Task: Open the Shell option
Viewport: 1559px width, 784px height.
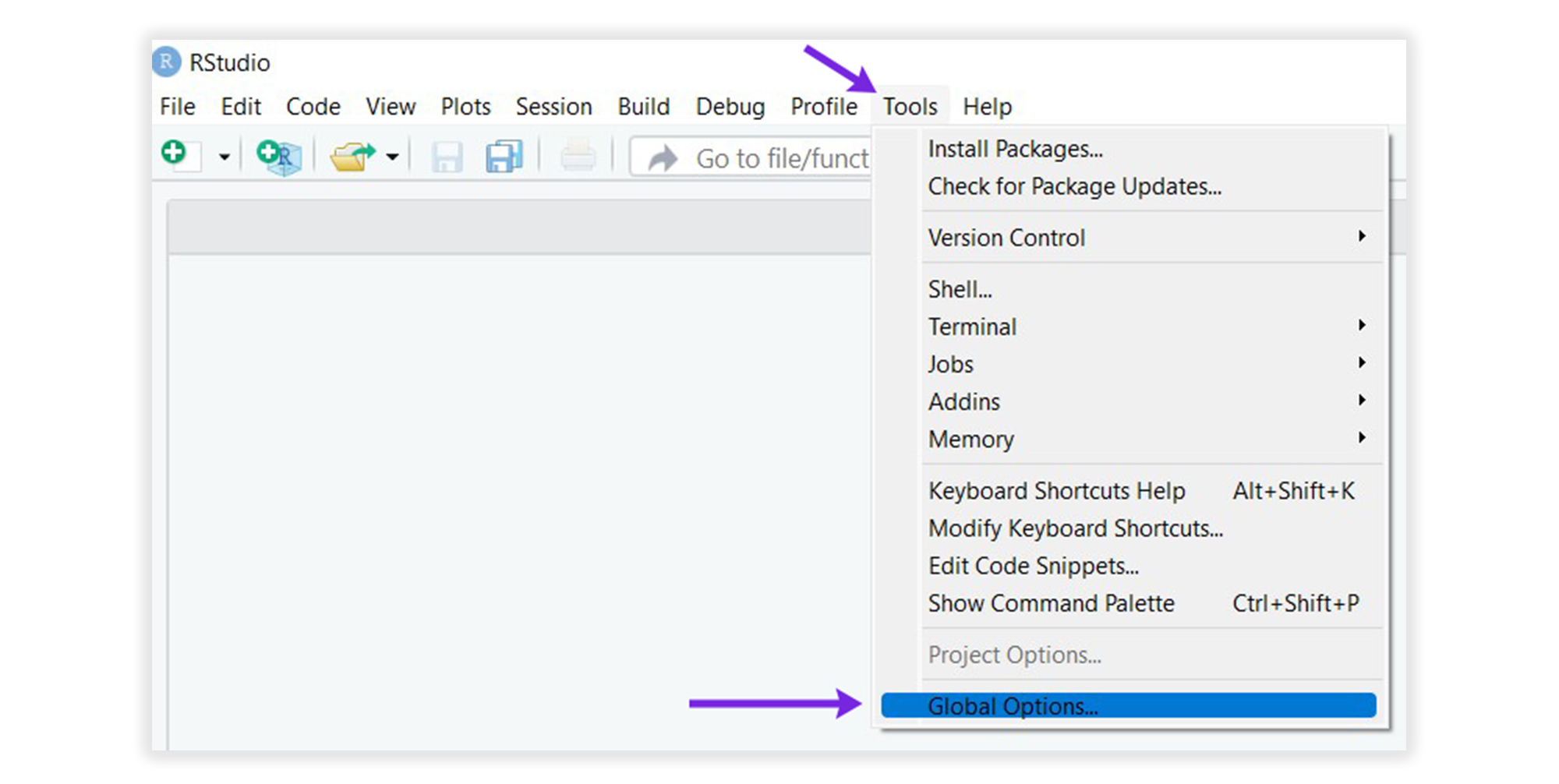Action: [x=1129, y=289]
